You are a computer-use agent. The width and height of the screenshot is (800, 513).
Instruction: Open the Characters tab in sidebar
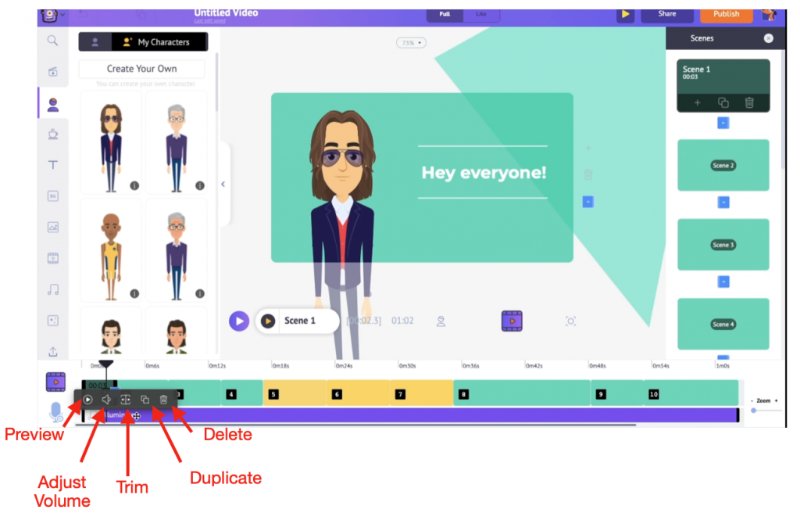[x=53, y=103]
